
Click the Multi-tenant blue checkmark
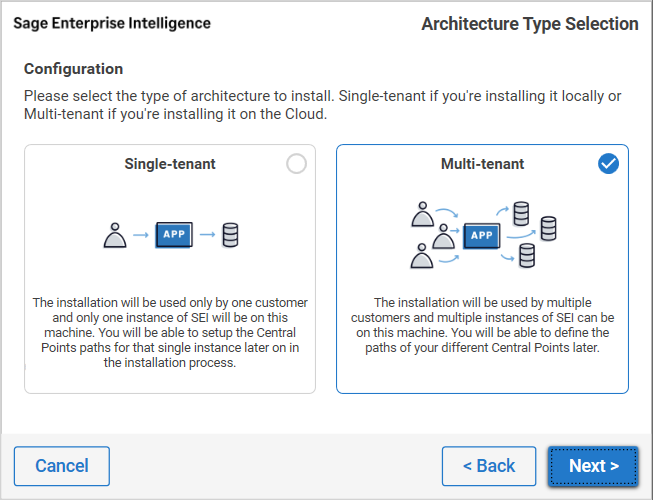(608, 164)
